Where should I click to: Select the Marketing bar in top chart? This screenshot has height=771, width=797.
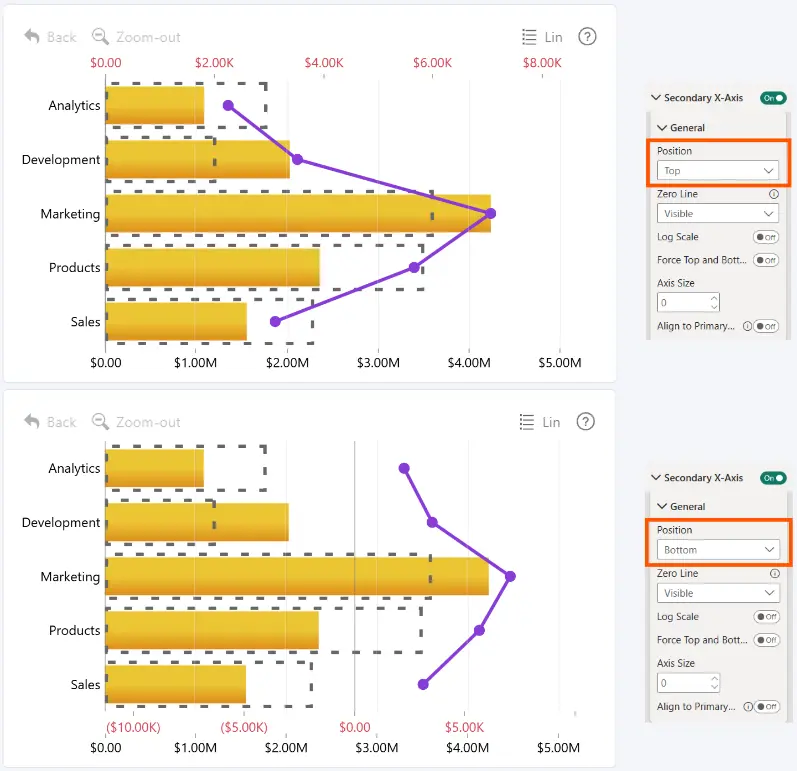click(x=298, y=213)
